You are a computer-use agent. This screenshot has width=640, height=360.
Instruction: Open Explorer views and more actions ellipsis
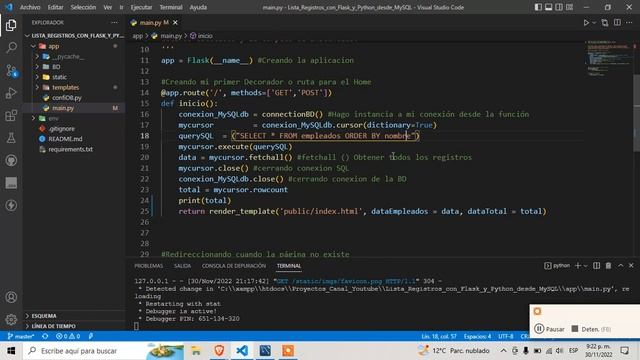[114, 22]
